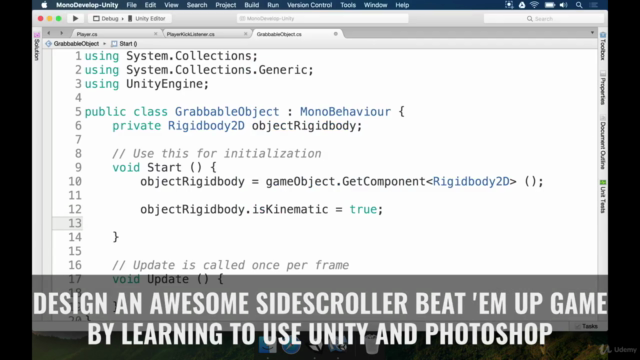Open the Version Control menu
The image size is (640, 360).
(309, 5)
